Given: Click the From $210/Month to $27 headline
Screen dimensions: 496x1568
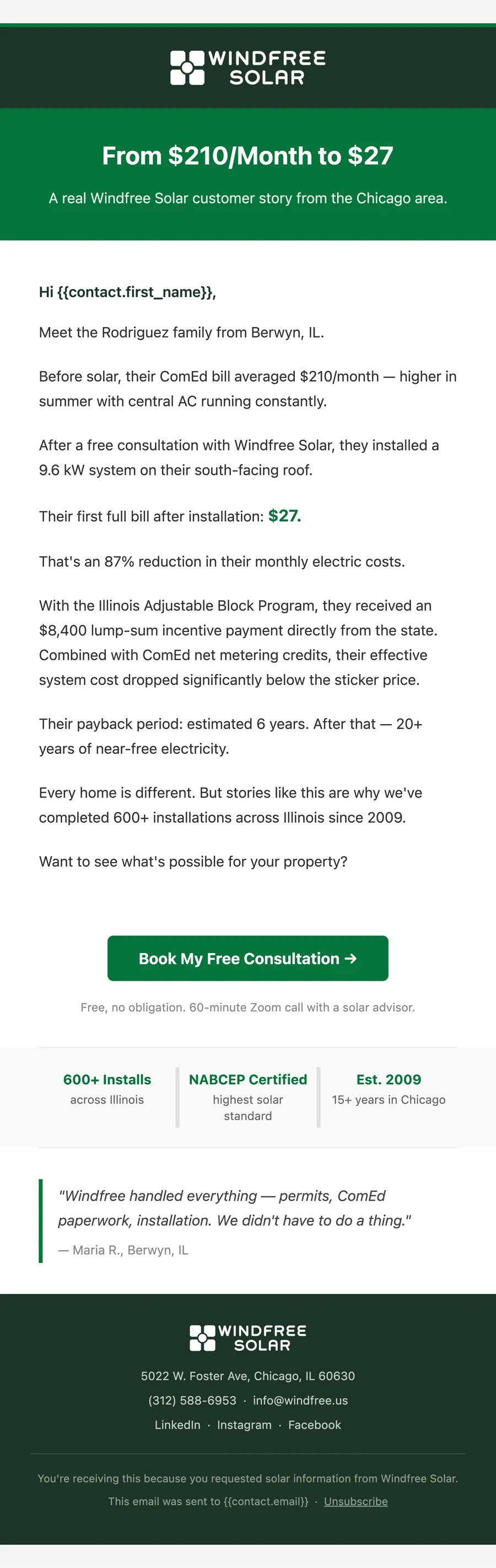Looking at the screenshot, I should click(x=247, y=156).
